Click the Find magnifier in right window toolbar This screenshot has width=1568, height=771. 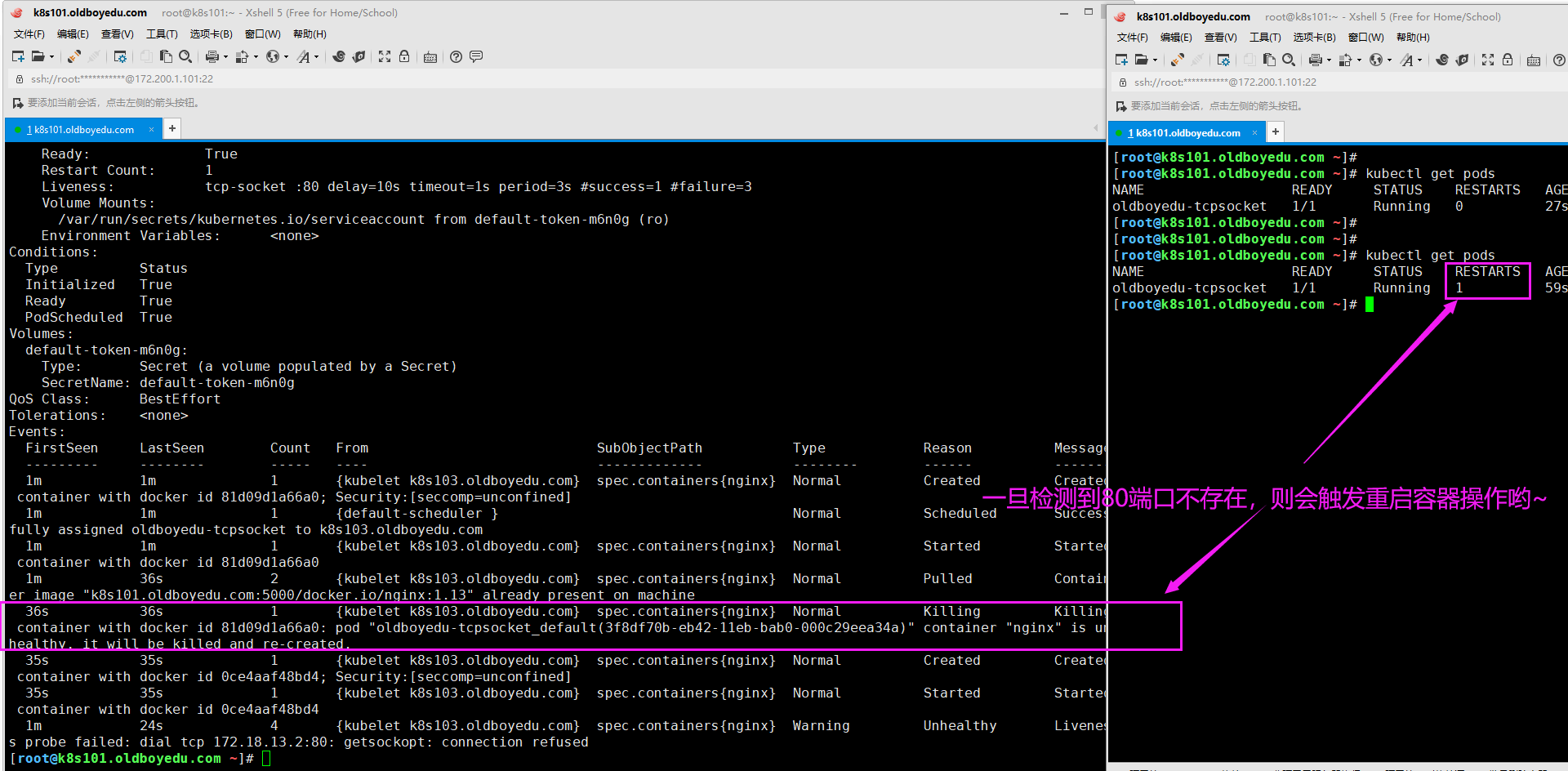(x=1288, y=60)
